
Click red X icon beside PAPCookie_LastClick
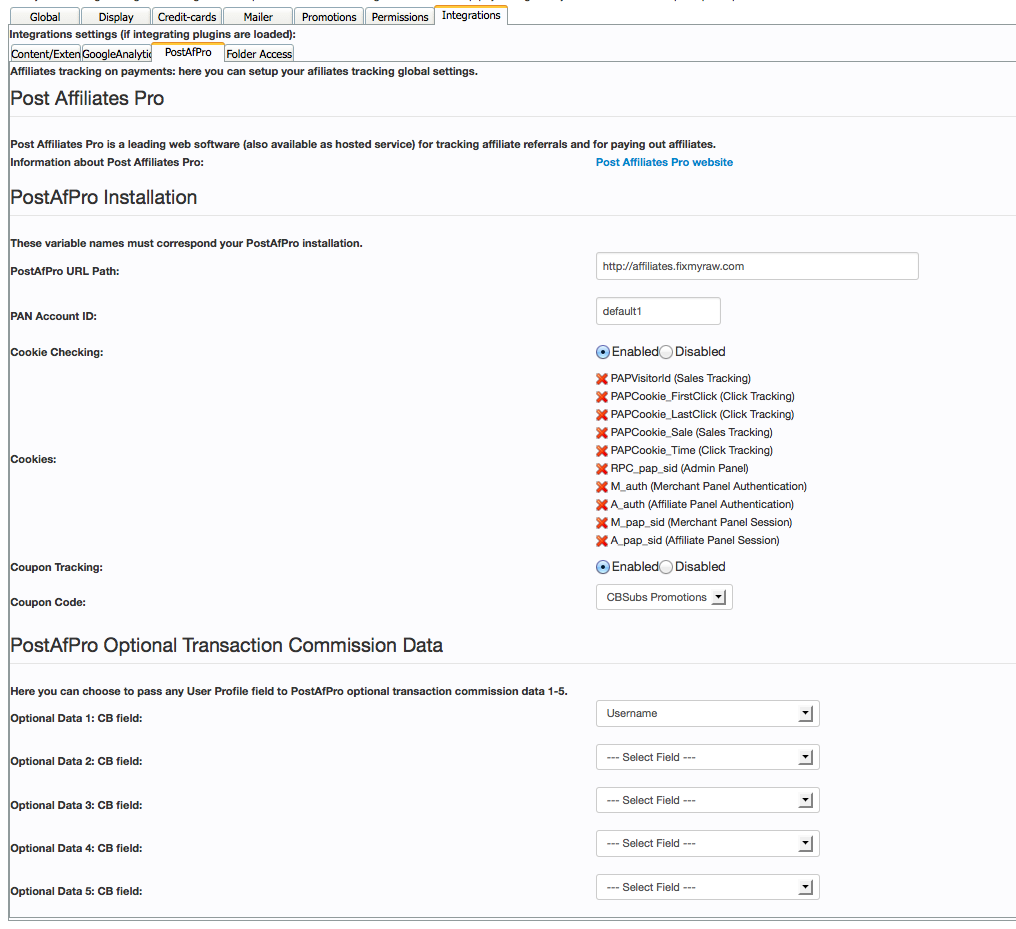coord(602,415)
